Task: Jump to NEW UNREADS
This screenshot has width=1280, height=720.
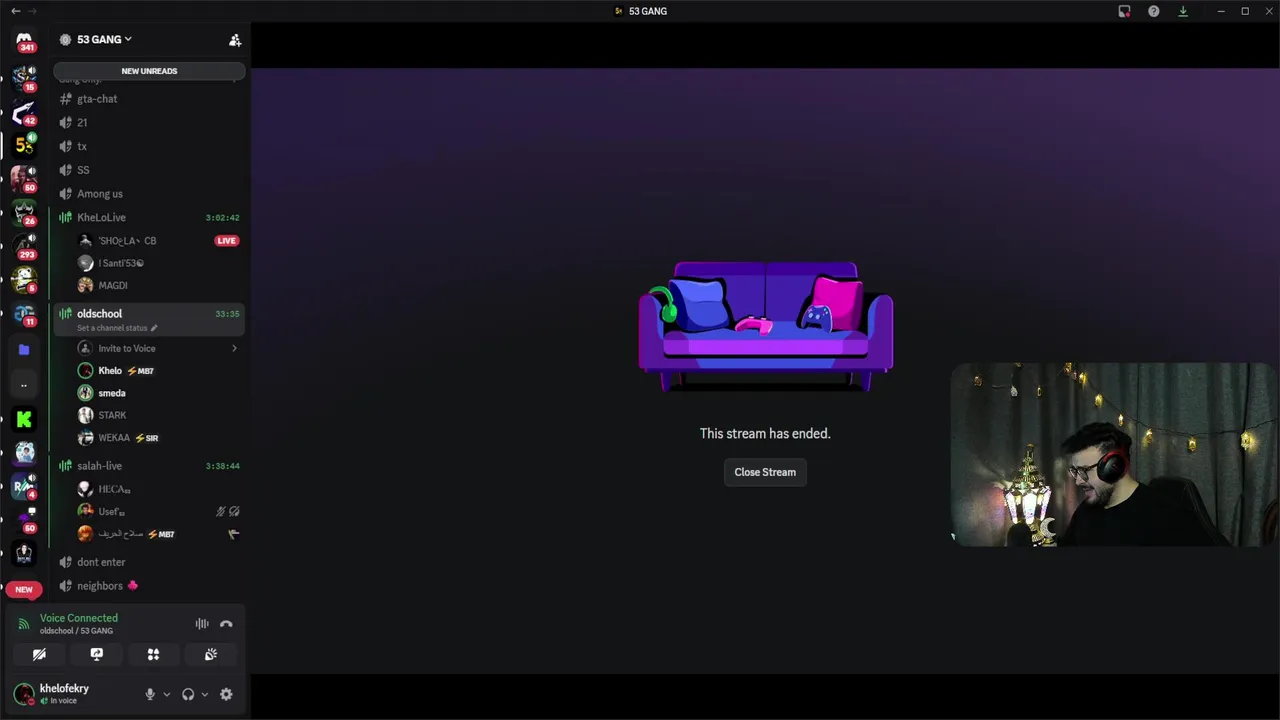Action: (149, 71)
